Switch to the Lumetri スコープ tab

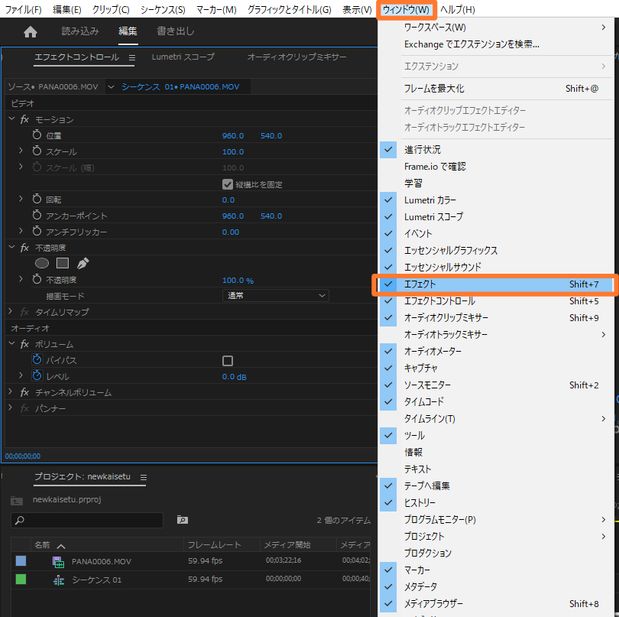[x=183, y=57]
